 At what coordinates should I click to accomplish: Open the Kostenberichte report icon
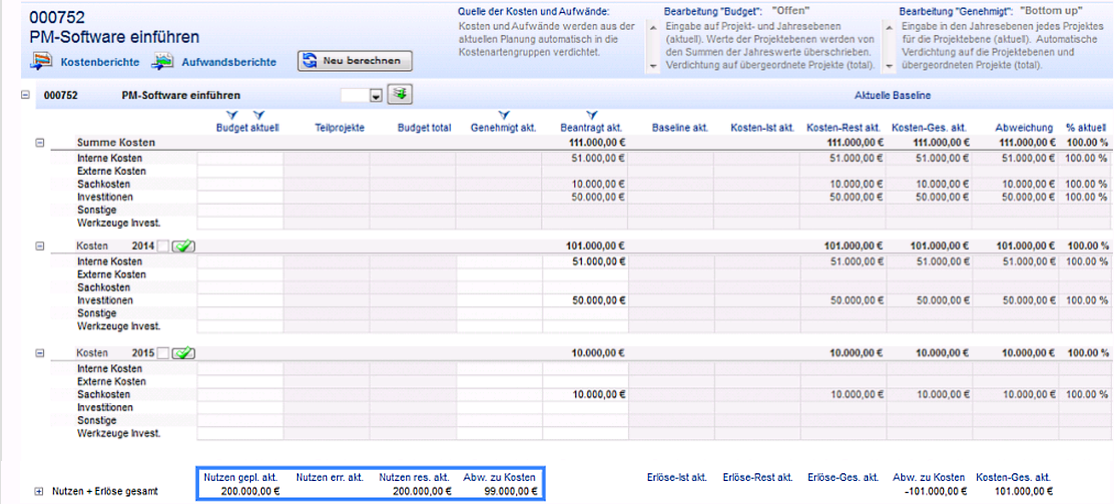click(x=41, y=62)
